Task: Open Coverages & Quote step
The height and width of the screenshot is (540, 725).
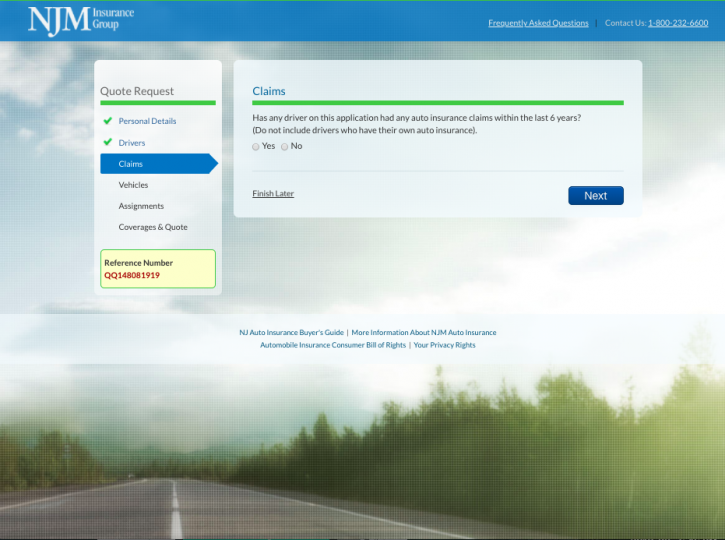Action: point(153,227)
